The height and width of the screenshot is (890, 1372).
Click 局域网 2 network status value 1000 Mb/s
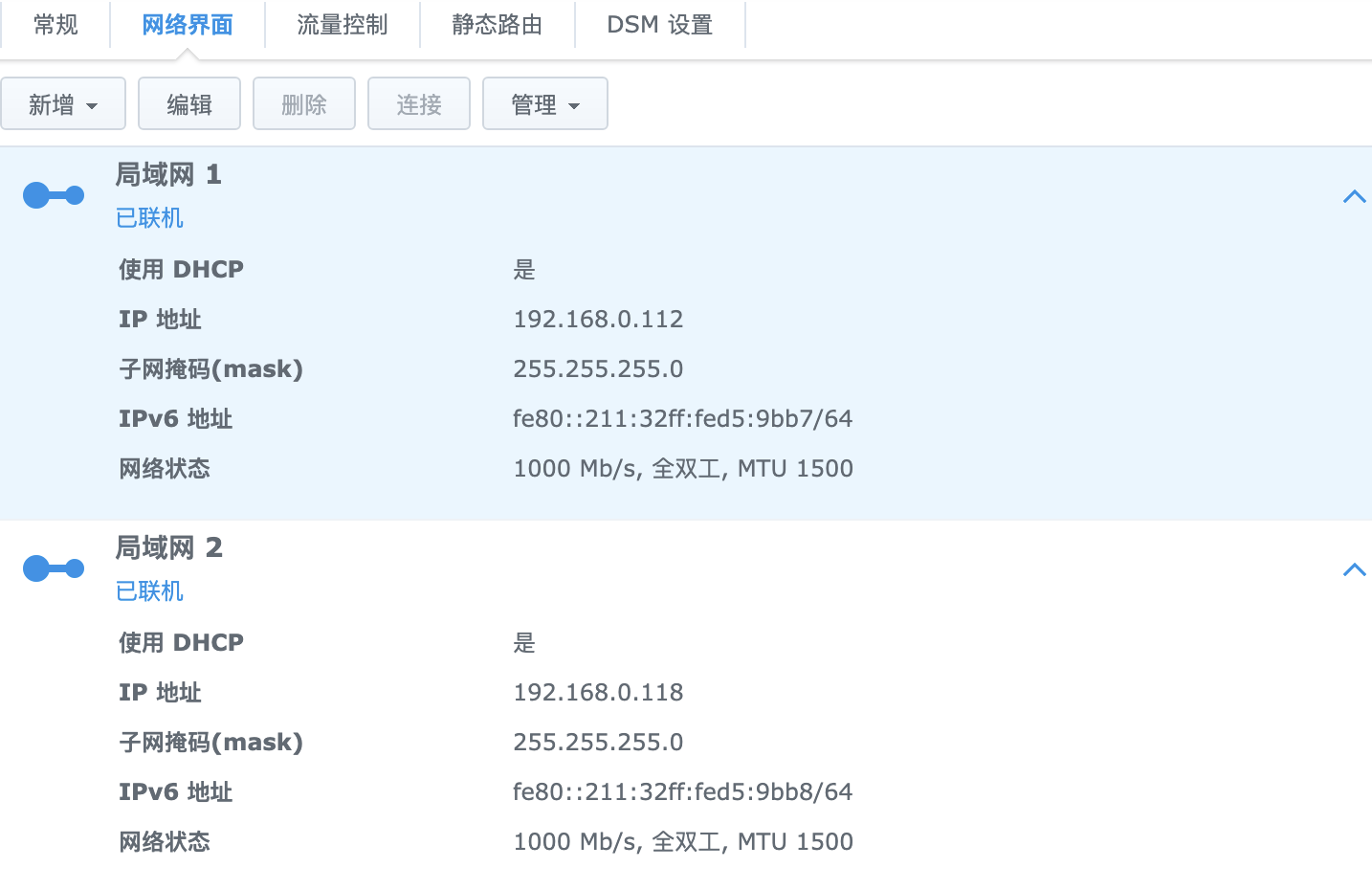coord(683,842)
